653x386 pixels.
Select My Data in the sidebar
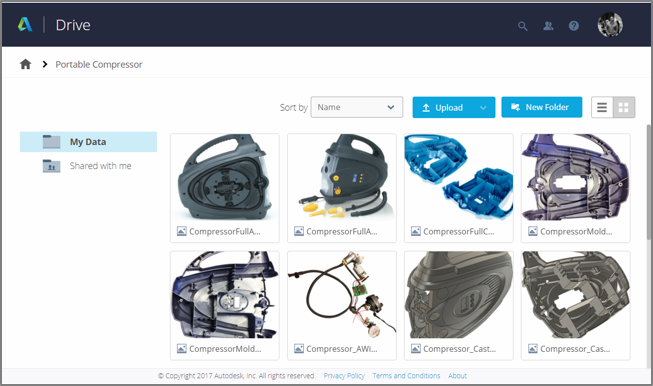88,142
